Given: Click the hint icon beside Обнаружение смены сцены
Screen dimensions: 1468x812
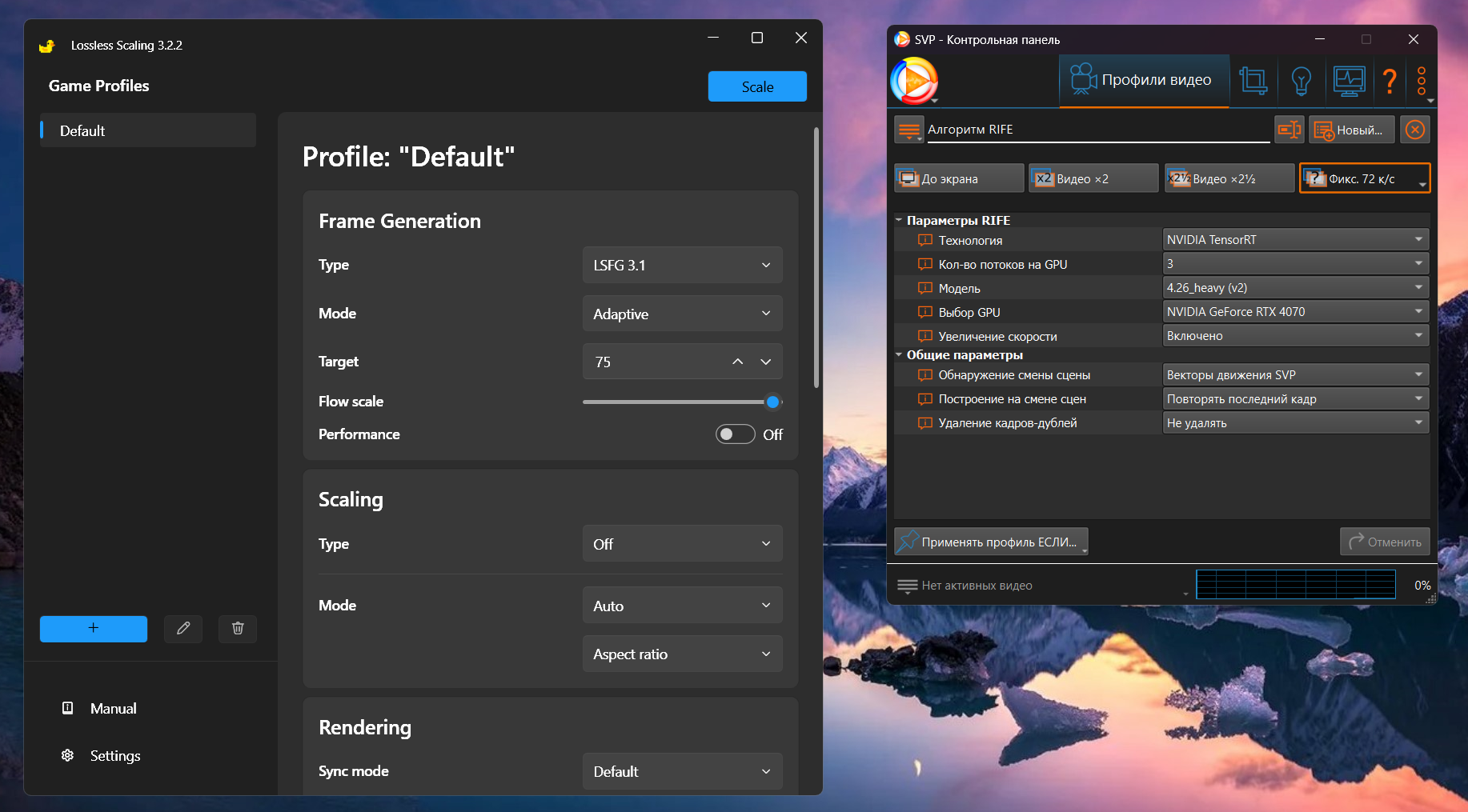Looking at the screenshot, I should [x=925, y=374].
